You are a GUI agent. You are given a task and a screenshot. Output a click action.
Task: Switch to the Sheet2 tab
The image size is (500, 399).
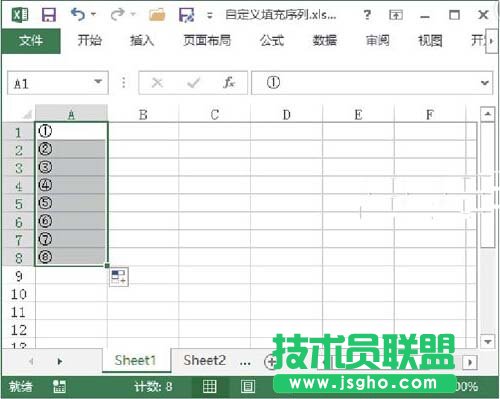204,361
